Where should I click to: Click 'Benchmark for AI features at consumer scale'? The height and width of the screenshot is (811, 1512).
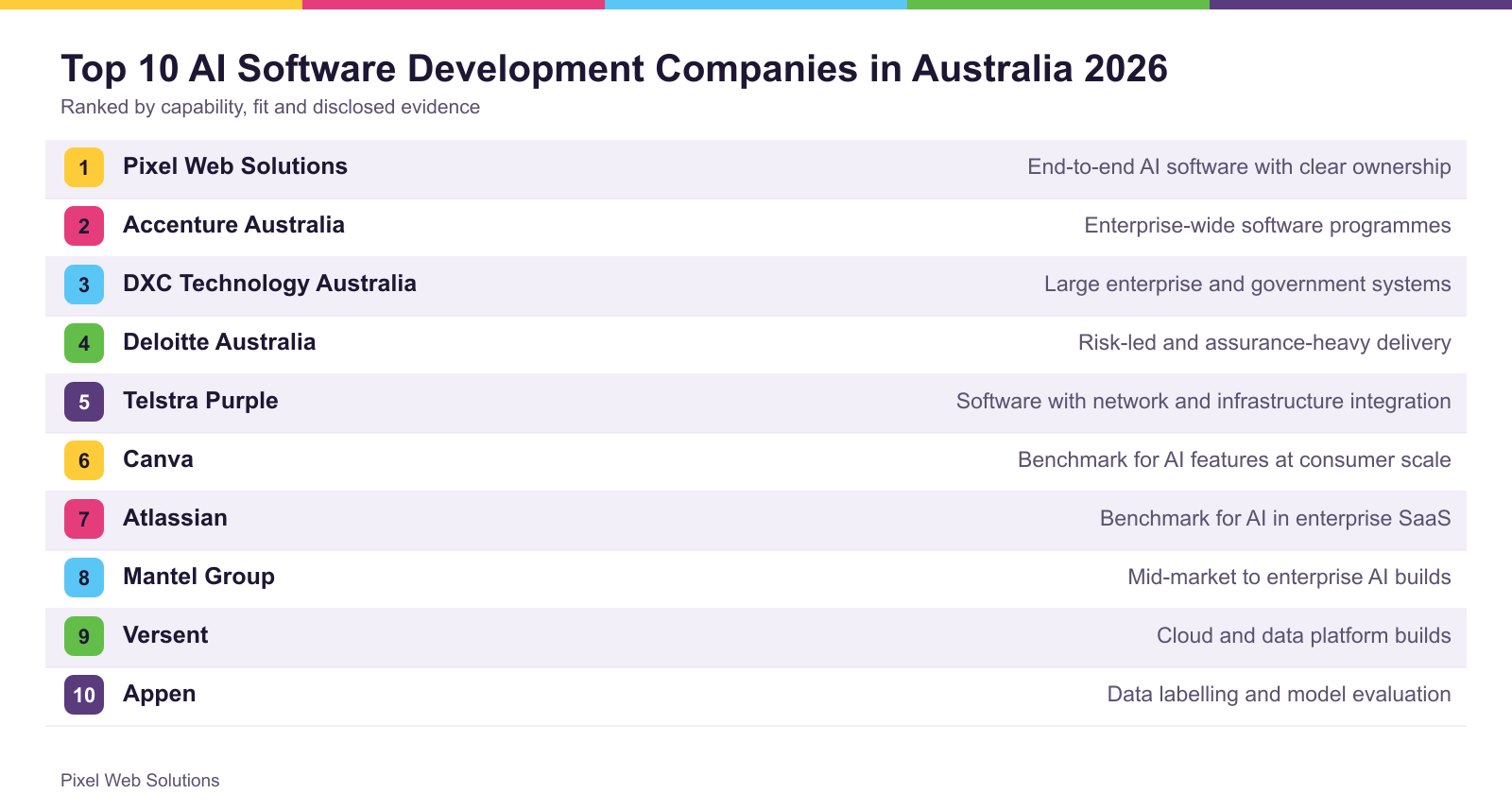click(x=1234, y=460)
